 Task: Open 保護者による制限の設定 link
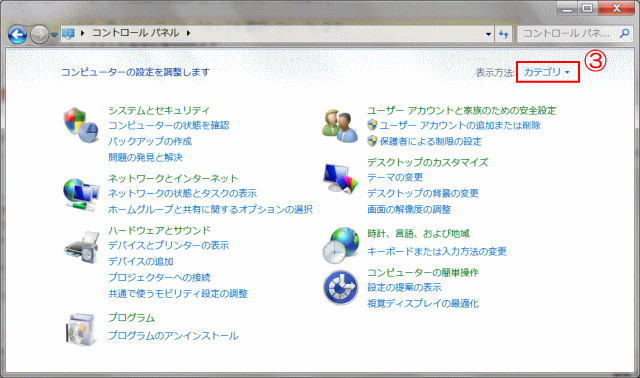point(431,141)
